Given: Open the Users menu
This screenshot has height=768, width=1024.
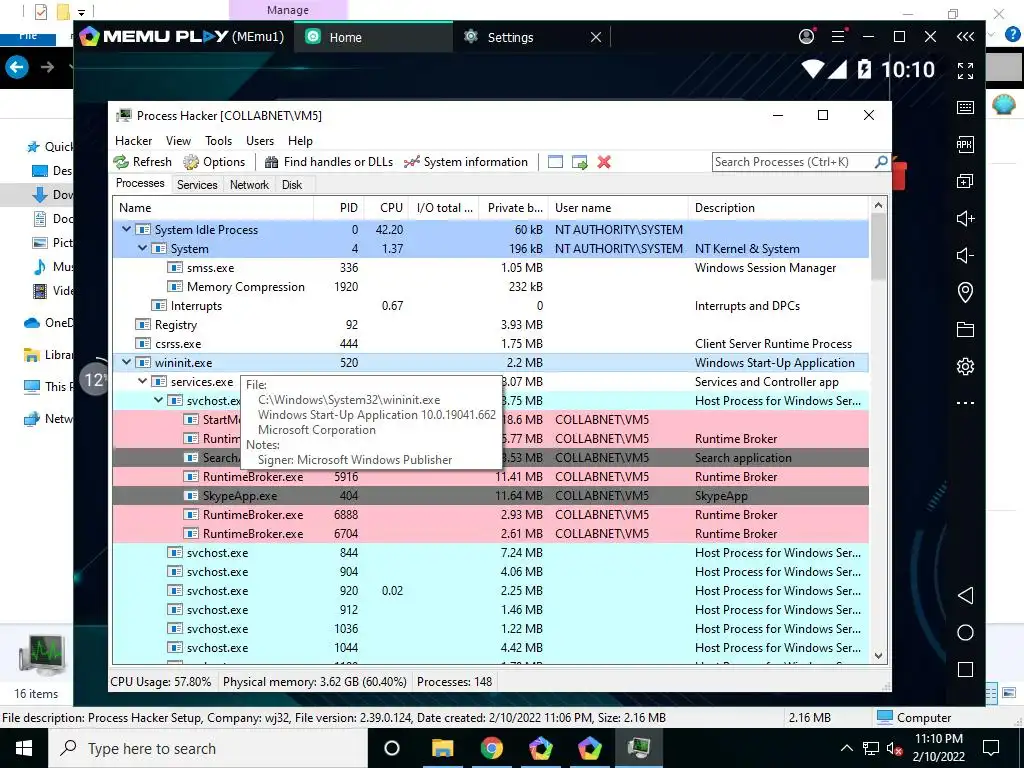Looking at the screenshot, I should coord(260,140).
